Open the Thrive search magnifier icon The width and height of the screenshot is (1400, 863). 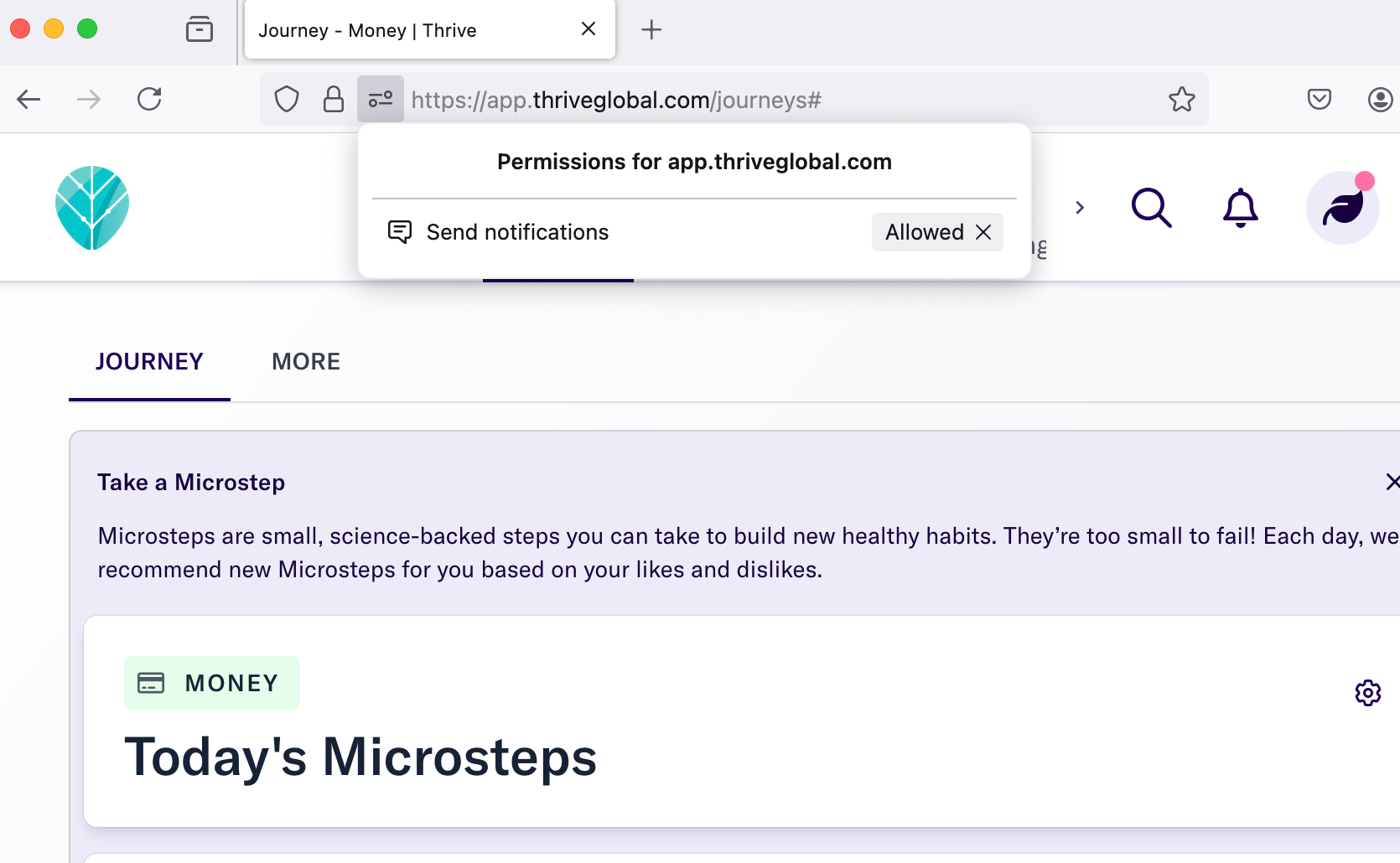tap(1152, 208)
